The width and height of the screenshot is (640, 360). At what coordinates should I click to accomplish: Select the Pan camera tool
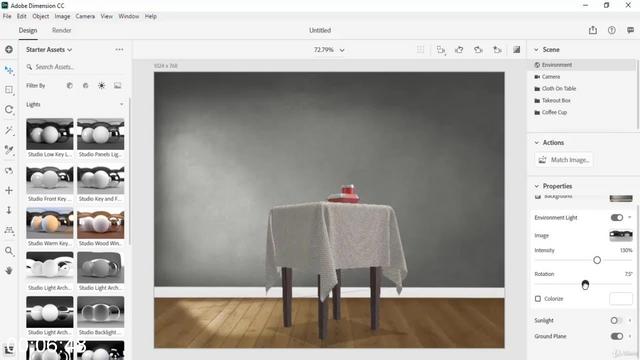[9, 190]
